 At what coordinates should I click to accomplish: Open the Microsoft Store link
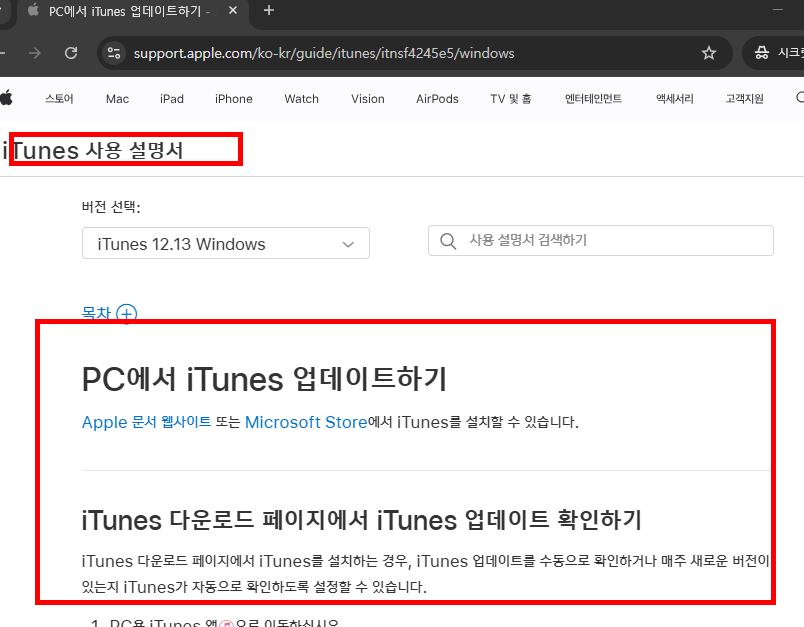(306, 421)
